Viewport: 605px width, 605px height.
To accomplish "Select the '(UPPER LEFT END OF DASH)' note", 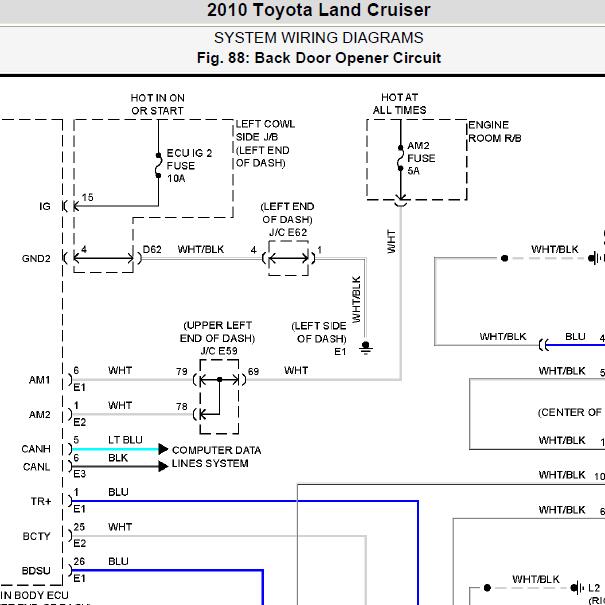I will [x=217, y=332].
